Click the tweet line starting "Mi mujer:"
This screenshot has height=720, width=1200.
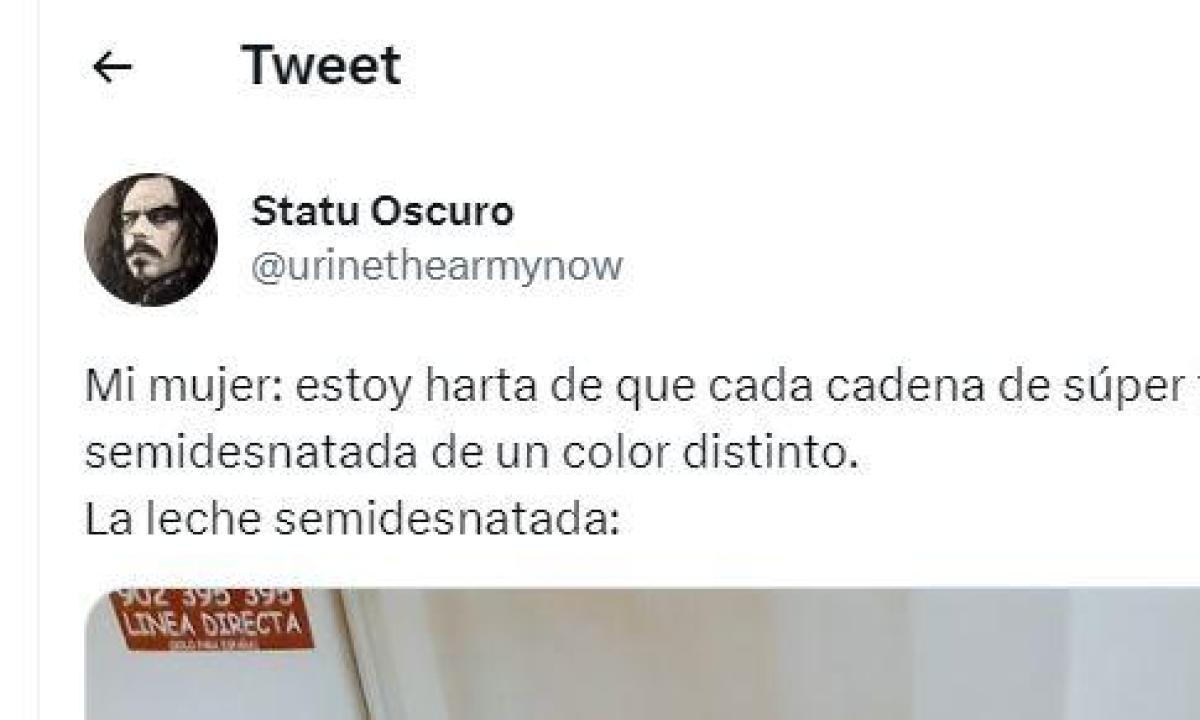pos(642,387)
